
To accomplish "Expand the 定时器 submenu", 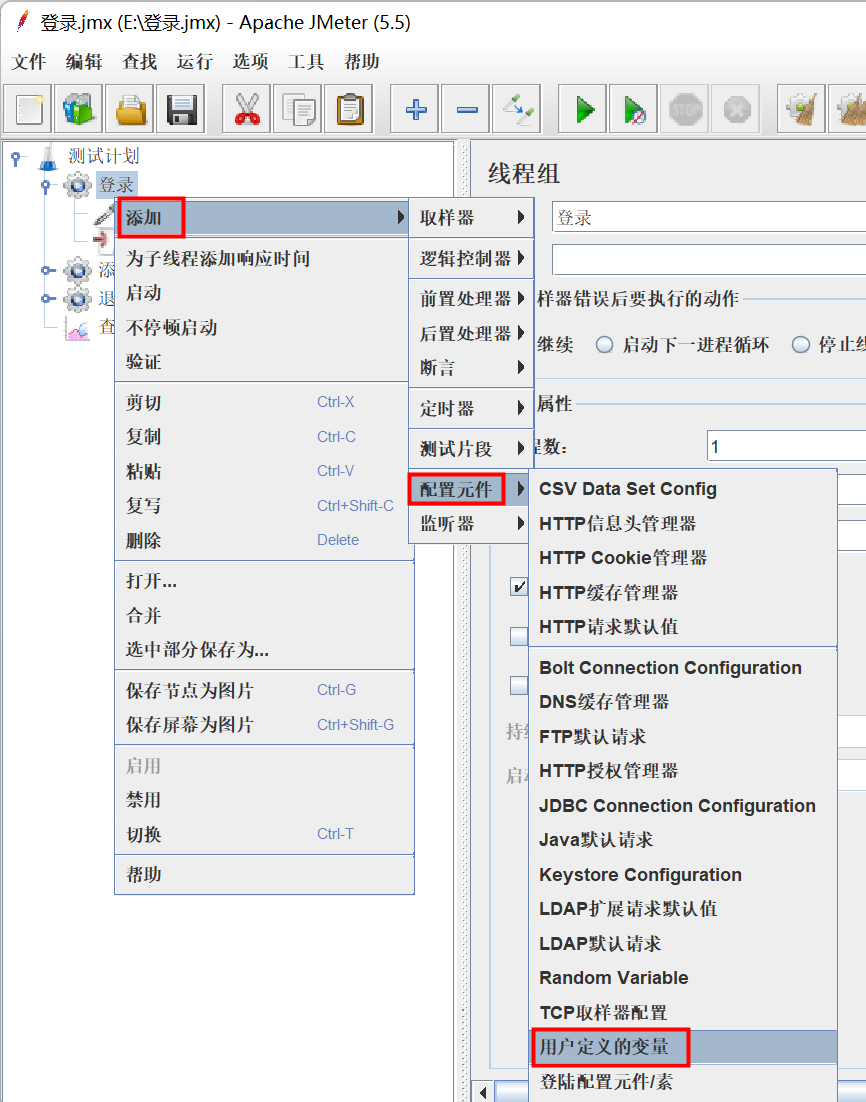I will point(471,408).
